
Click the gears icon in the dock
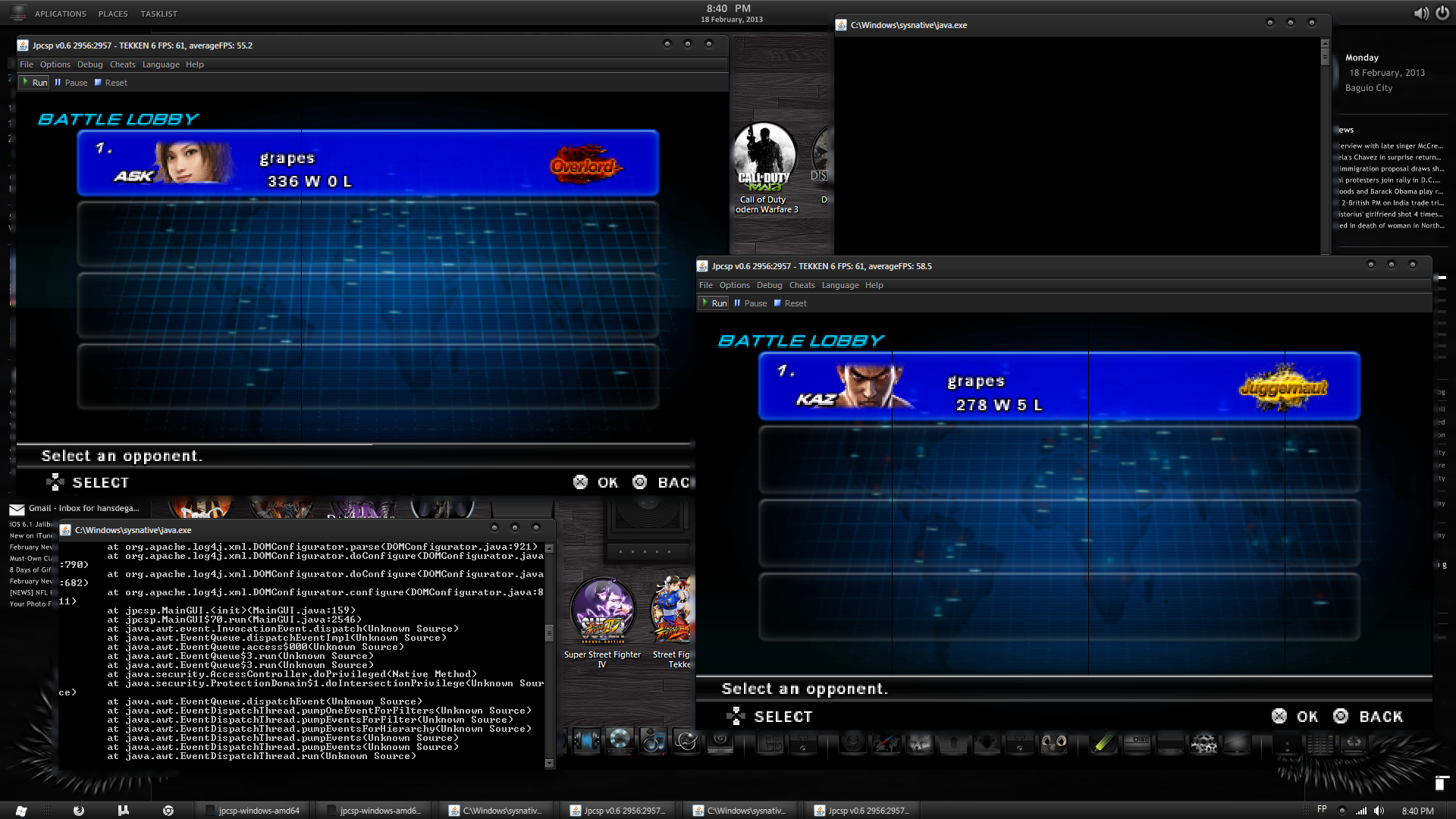1203,743
